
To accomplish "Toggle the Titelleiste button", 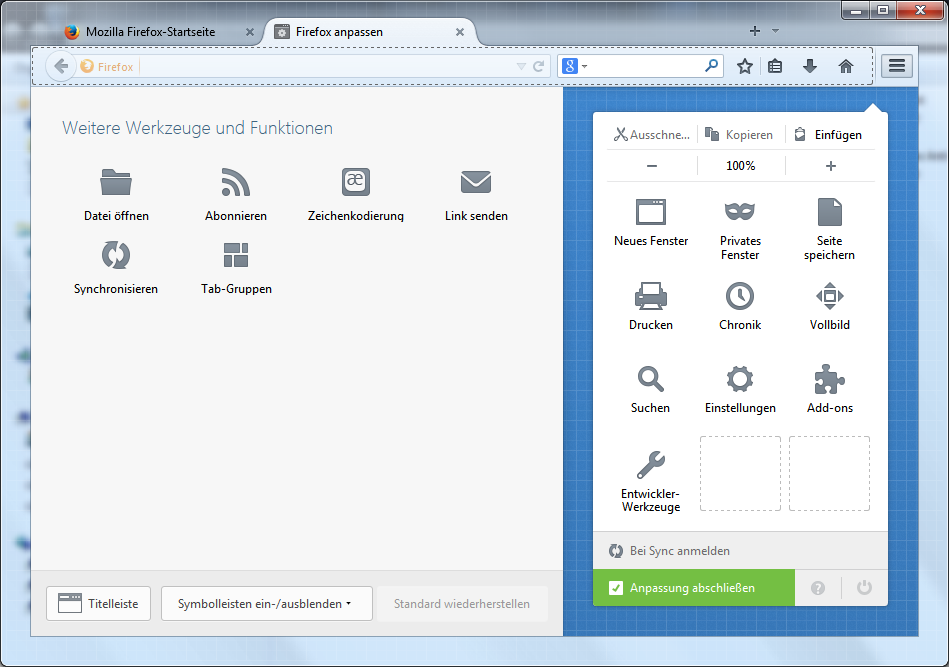I will 98,604.
